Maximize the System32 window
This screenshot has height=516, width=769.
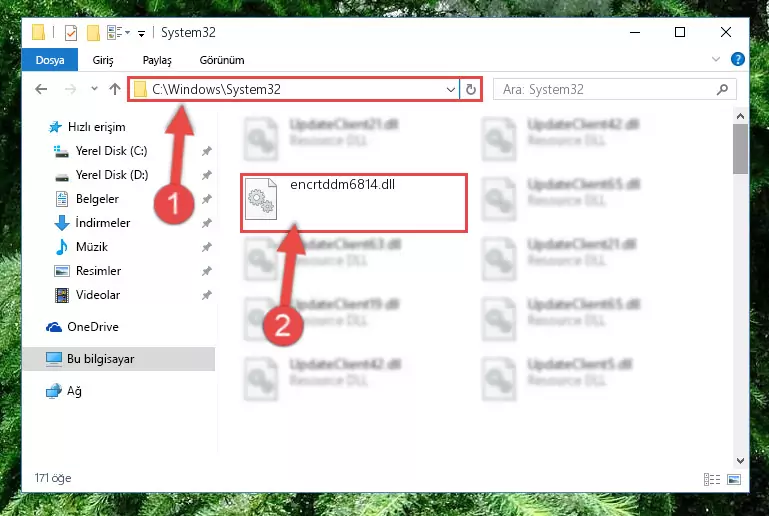pyautogui.click(x=680, y=32)
